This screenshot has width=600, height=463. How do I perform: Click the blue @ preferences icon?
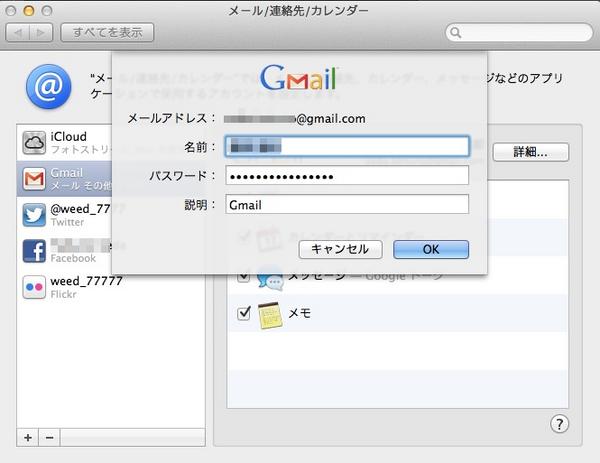pos(49,86)
